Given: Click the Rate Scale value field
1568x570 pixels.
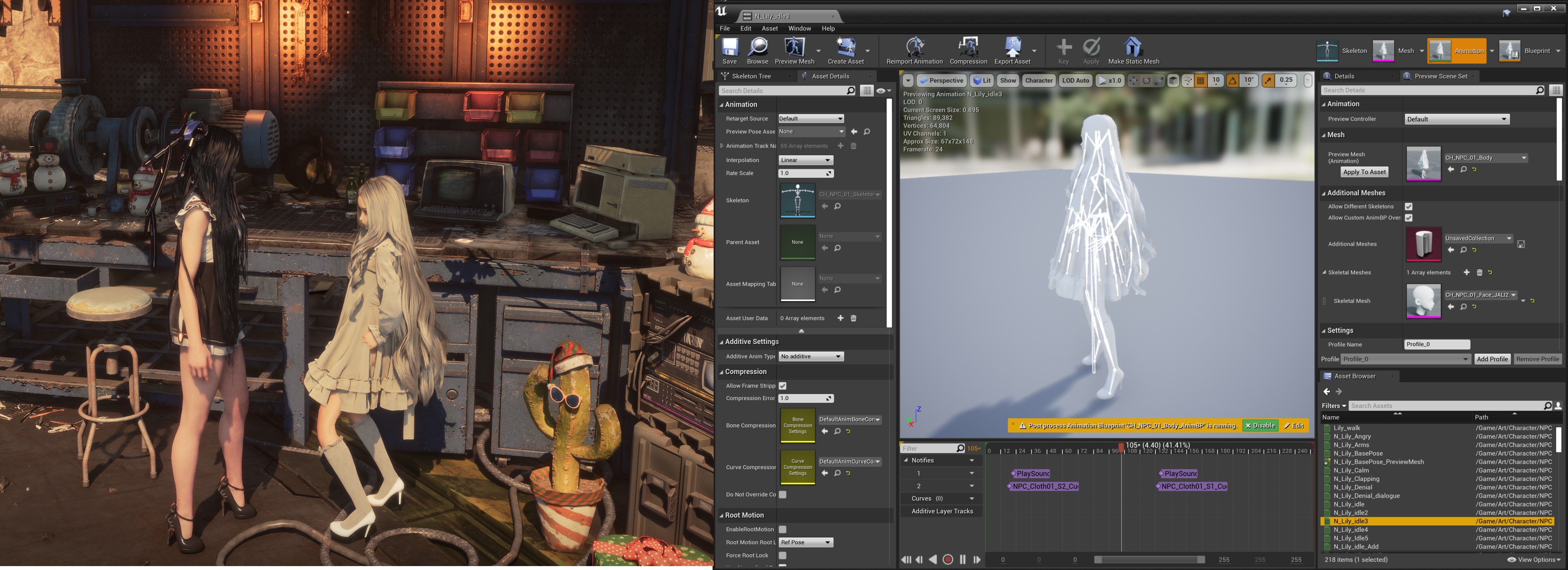Looking at the screenshot, I should click(x=806, y=173).
